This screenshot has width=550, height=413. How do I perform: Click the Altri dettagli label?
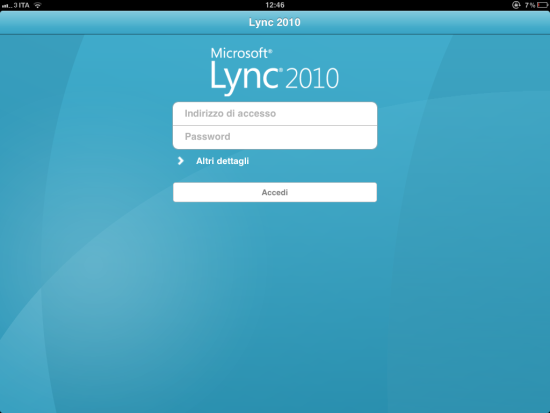[x=222, y=161]
